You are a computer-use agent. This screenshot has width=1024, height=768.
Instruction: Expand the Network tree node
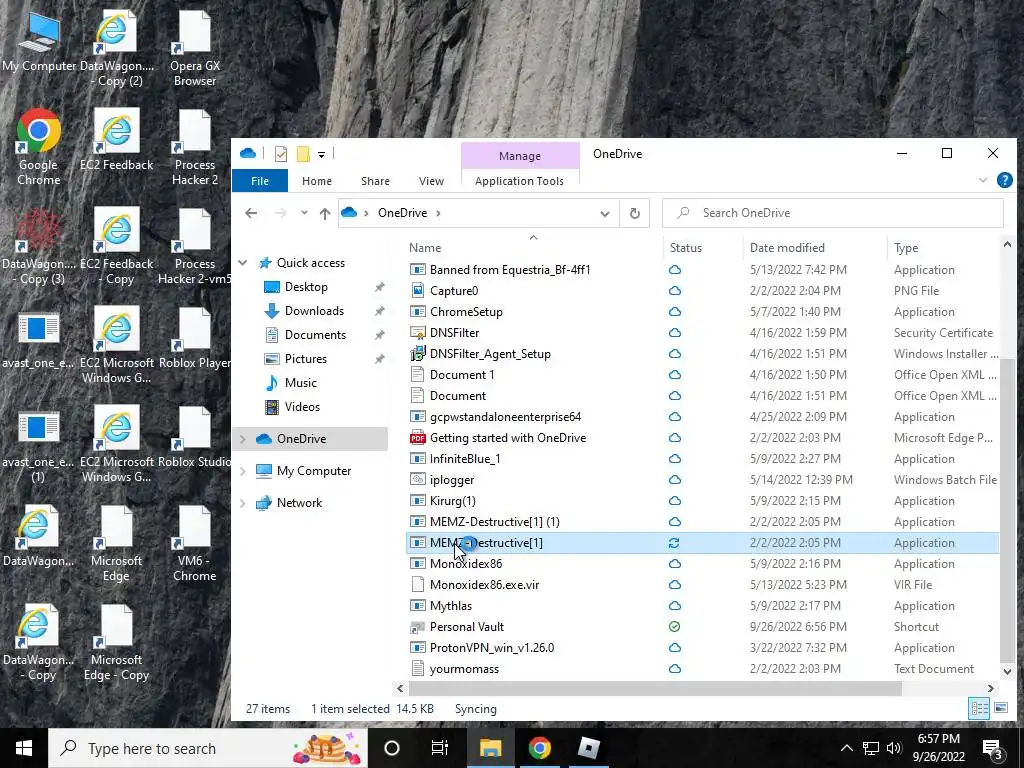click(242, 503)
